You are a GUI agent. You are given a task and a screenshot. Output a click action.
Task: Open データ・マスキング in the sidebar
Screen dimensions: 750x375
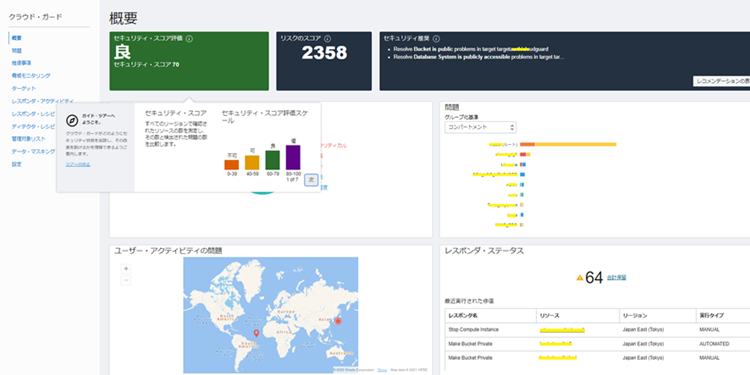click(33, 152)
